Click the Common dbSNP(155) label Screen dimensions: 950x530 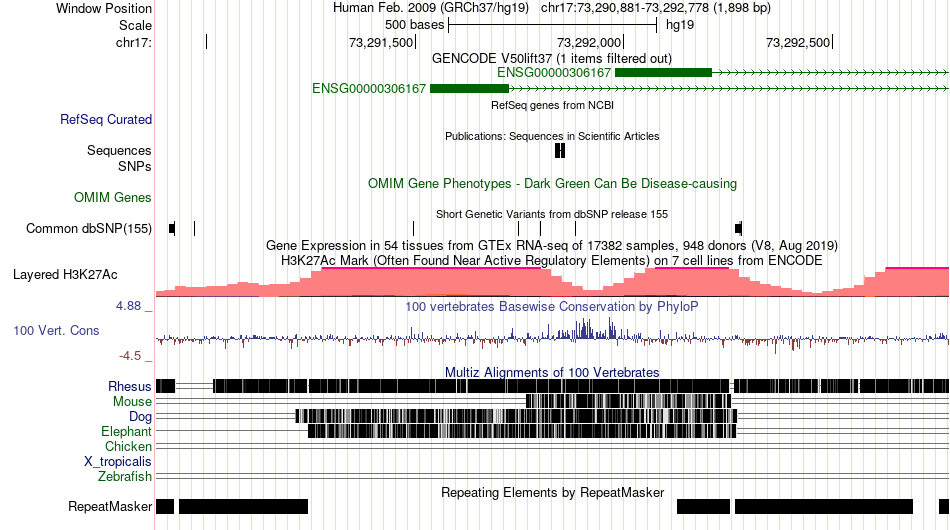click(89, 228)
